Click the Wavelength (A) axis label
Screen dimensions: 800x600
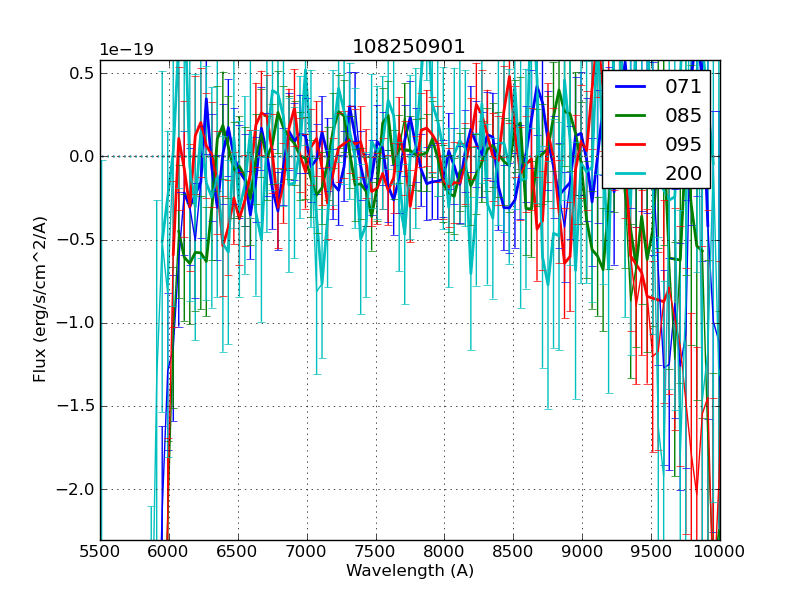(x=410, y=571)
